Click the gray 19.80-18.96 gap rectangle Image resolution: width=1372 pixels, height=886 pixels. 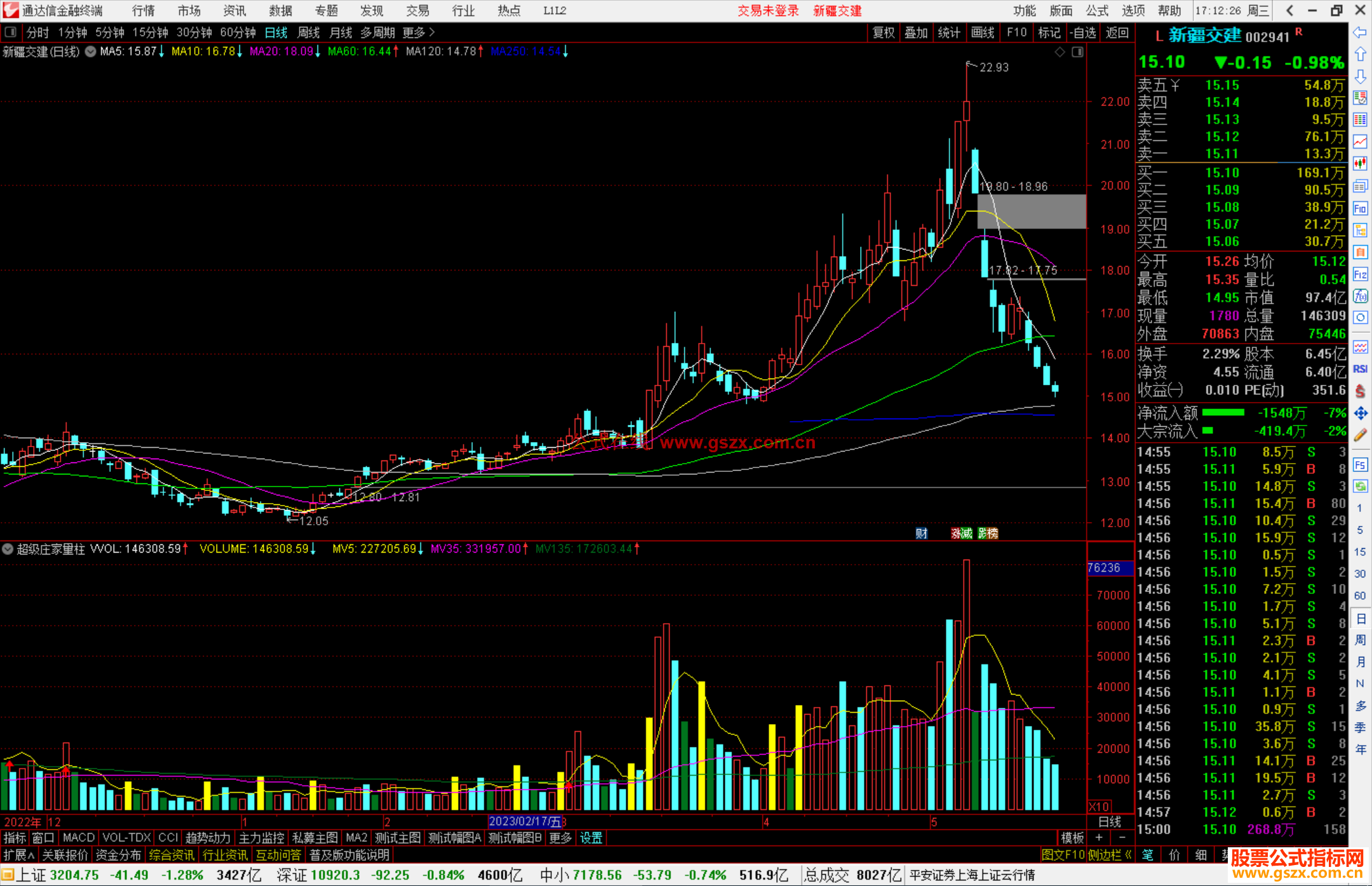click(1031, 211)
